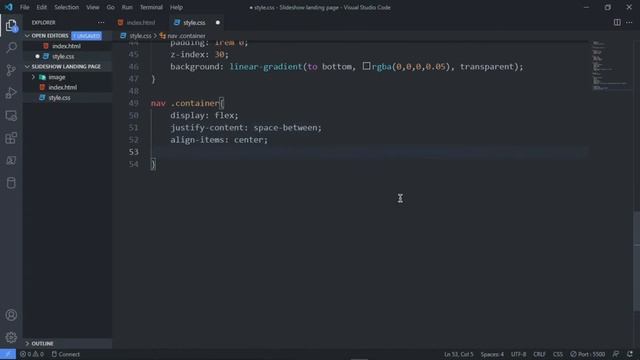
Task: Open the Edit menu
Action: tap(41, 7)
